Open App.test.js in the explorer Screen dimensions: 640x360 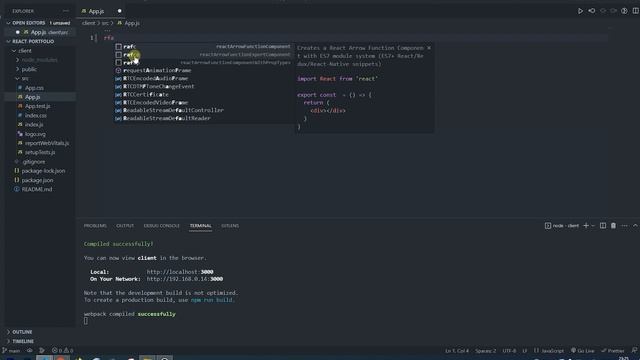pos(39,106)
